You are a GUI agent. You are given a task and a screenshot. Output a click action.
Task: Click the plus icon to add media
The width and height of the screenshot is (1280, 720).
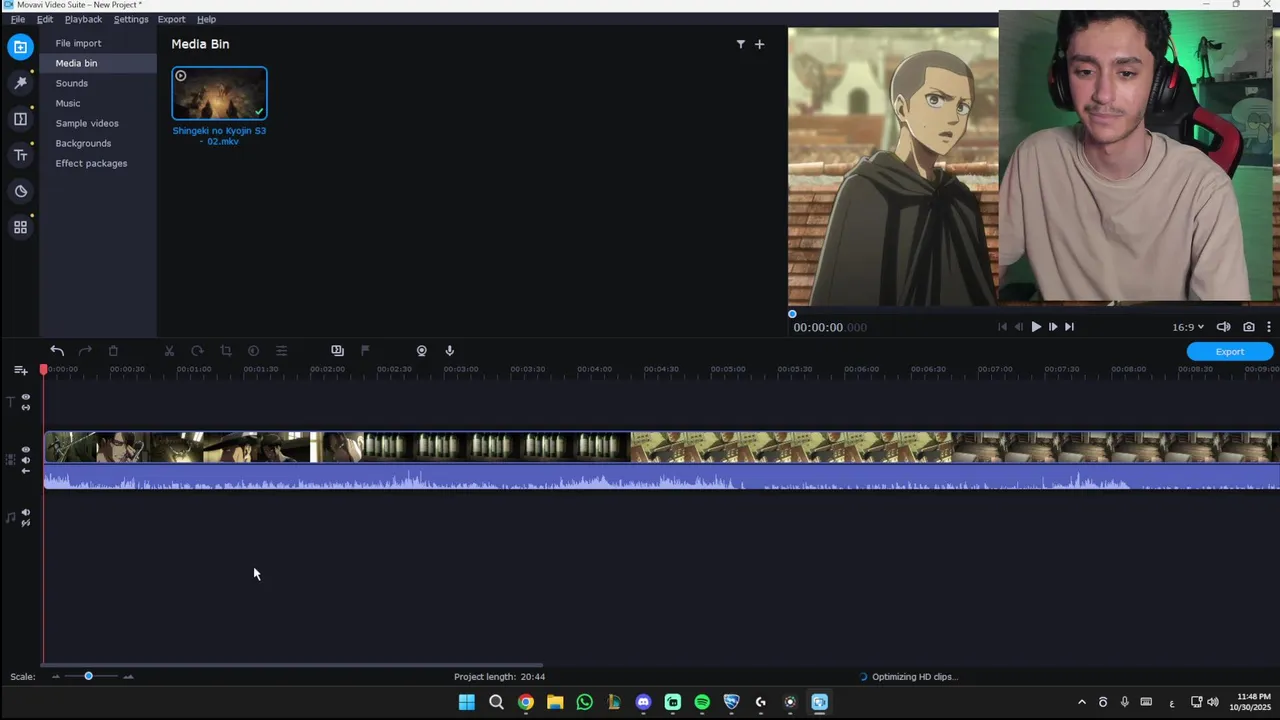point(759,44)
